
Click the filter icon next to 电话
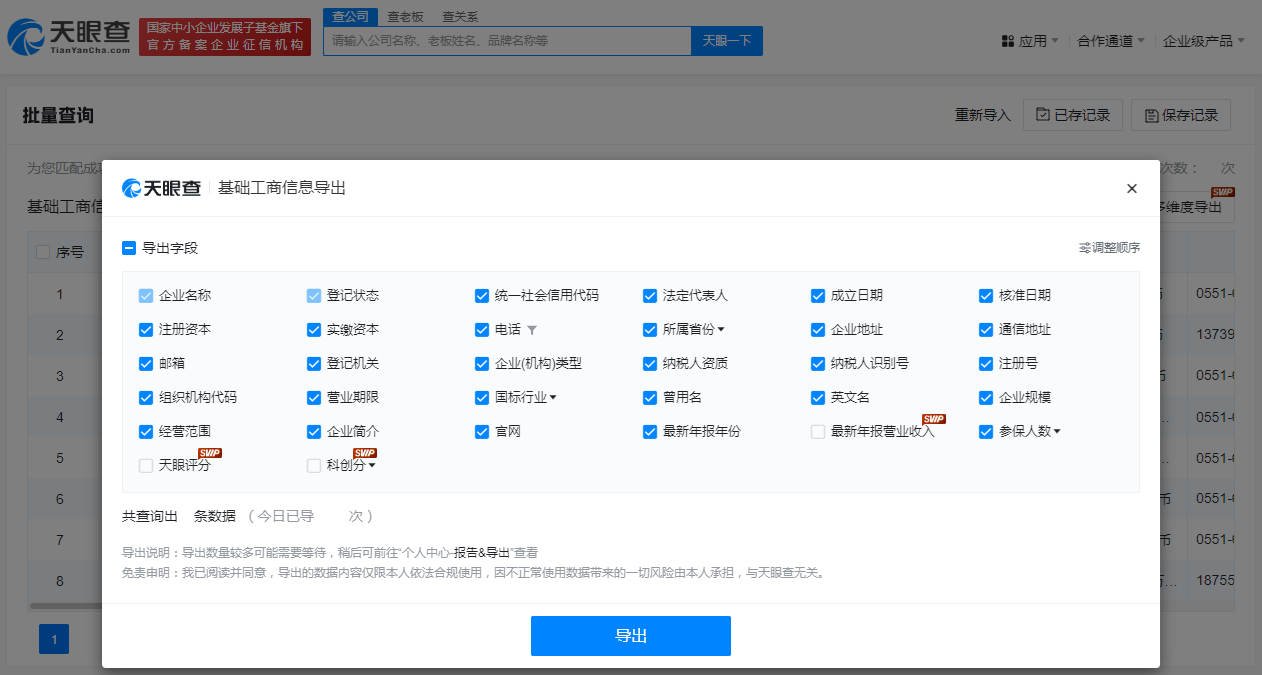tap(532, 330)
